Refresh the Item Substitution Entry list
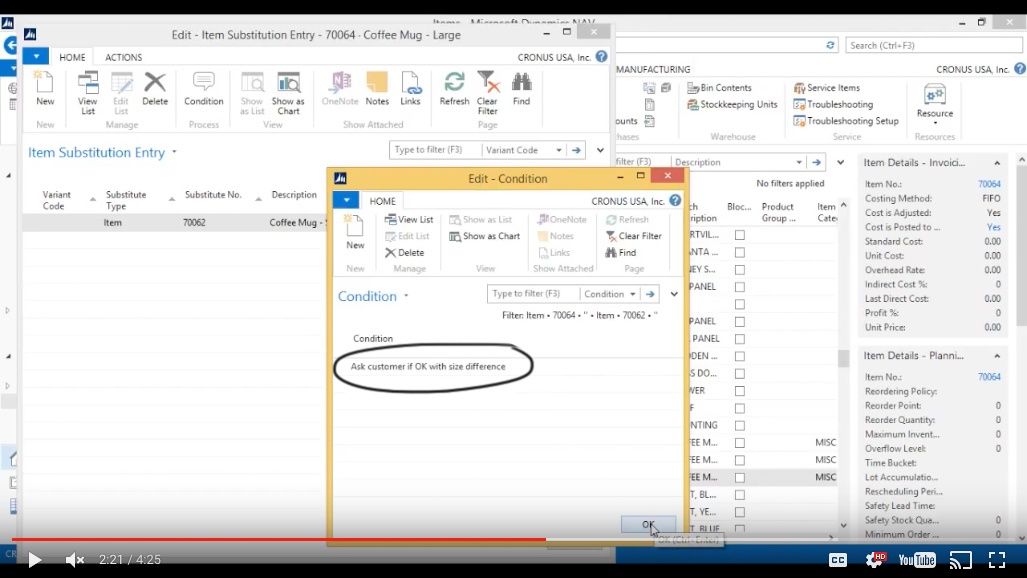The image size is (1027, 578). (454, 88)
